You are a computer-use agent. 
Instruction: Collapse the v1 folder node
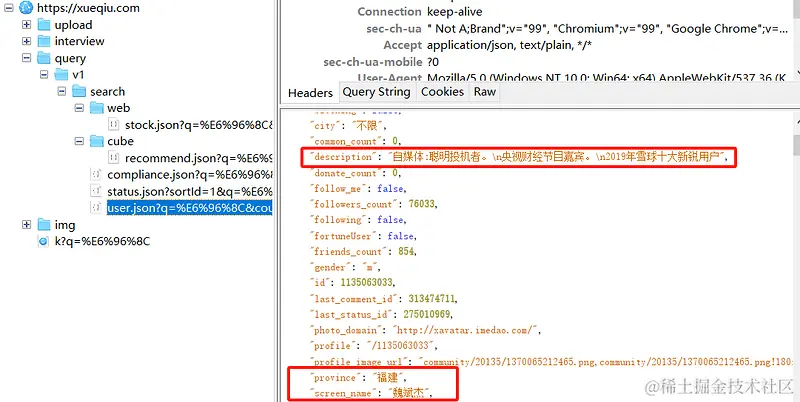44,74
